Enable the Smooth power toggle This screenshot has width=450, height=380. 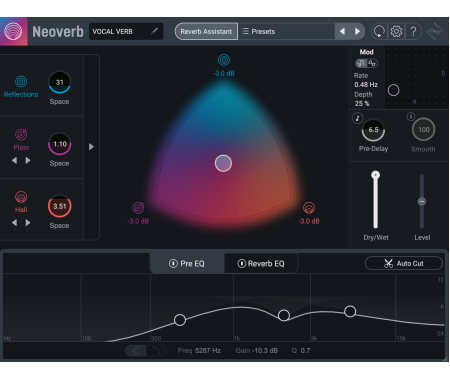411,117
